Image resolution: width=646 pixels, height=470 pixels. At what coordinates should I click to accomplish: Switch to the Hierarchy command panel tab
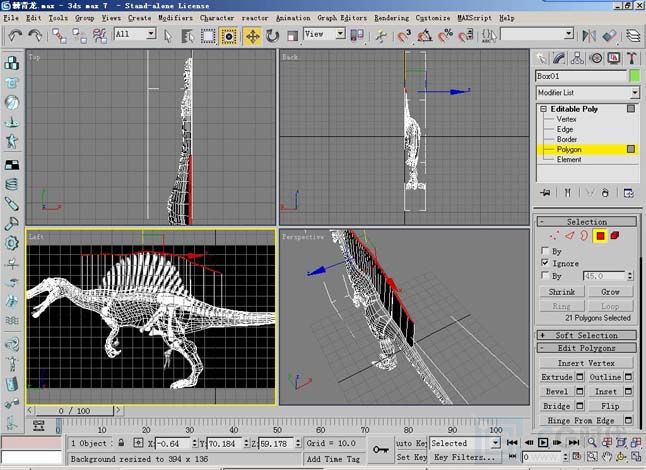(x=577, y=58)
